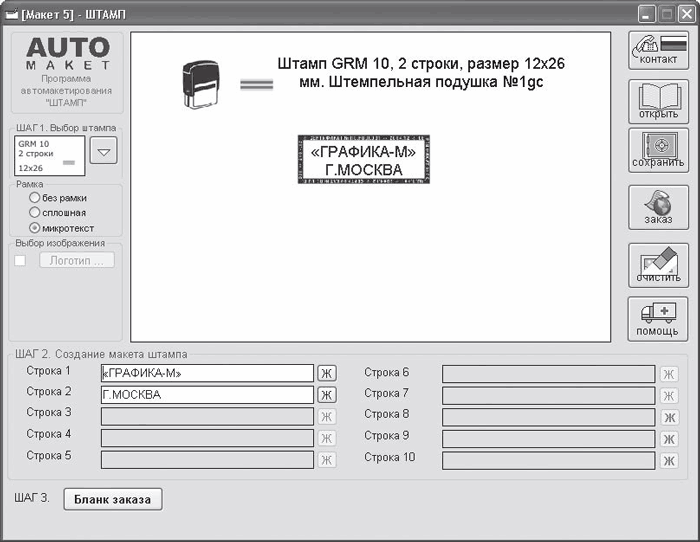The image size is (700, 542).
Task: Toggle bold Ж for Строка 6
Action: tap(669, 374)
